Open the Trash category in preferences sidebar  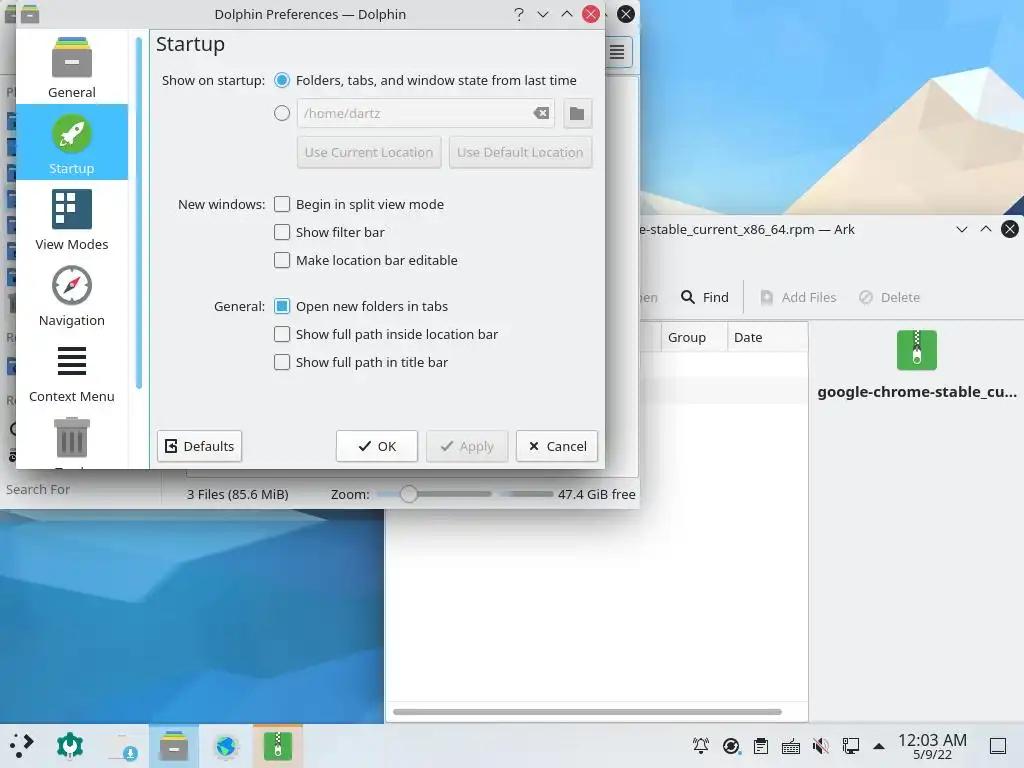pos(72,439)
